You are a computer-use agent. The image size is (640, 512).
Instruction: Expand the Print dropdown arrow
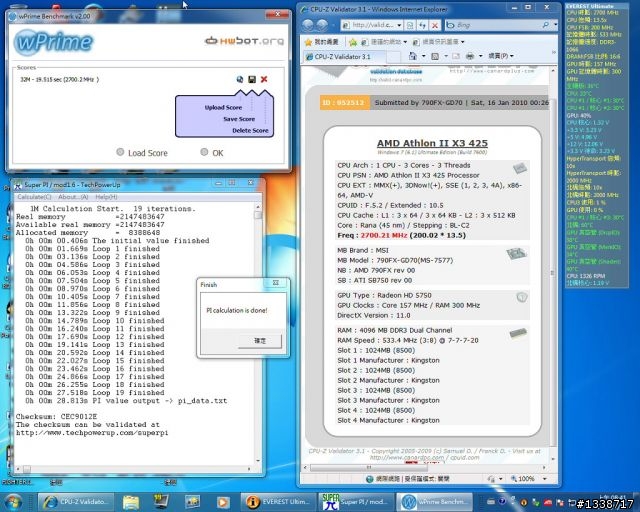tap(480, 56)
